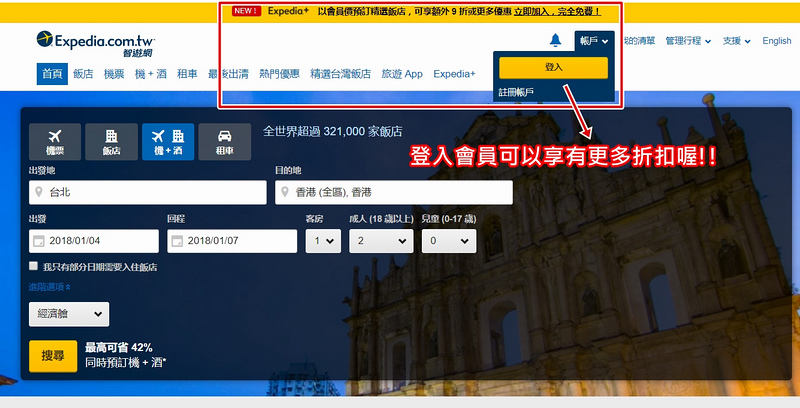The height and width of the screenshot is (408, 800).
Task: Click 回程 date field 2018/01/07
Action: tap(232, 241)
